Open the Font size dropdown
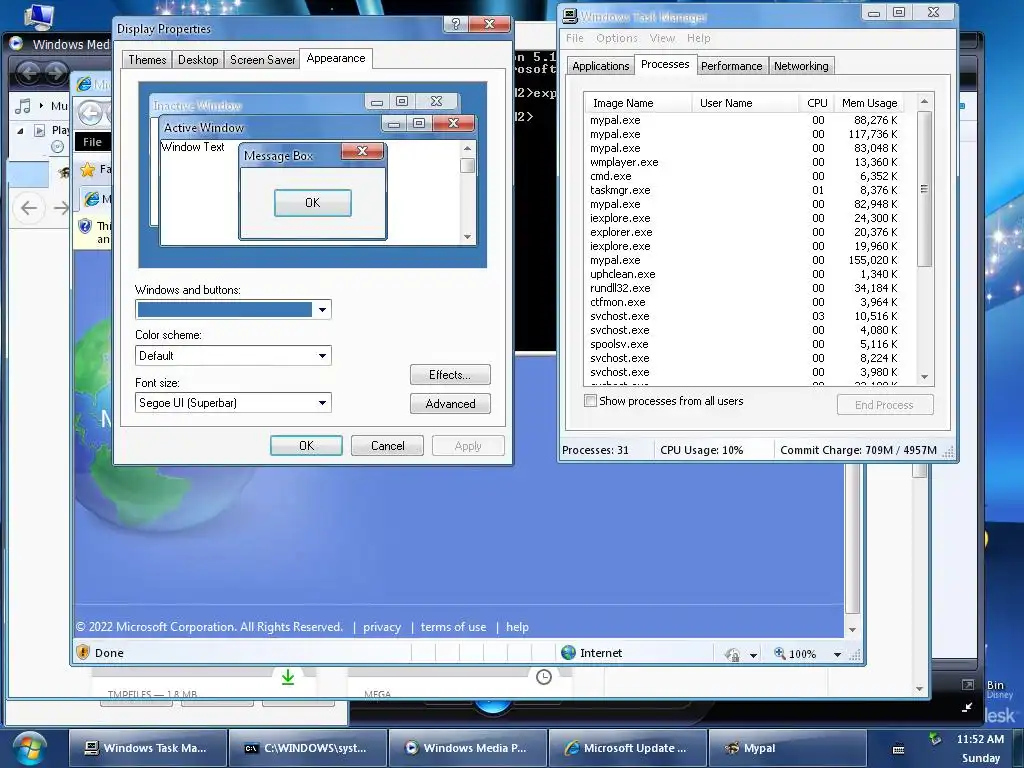 322,403
